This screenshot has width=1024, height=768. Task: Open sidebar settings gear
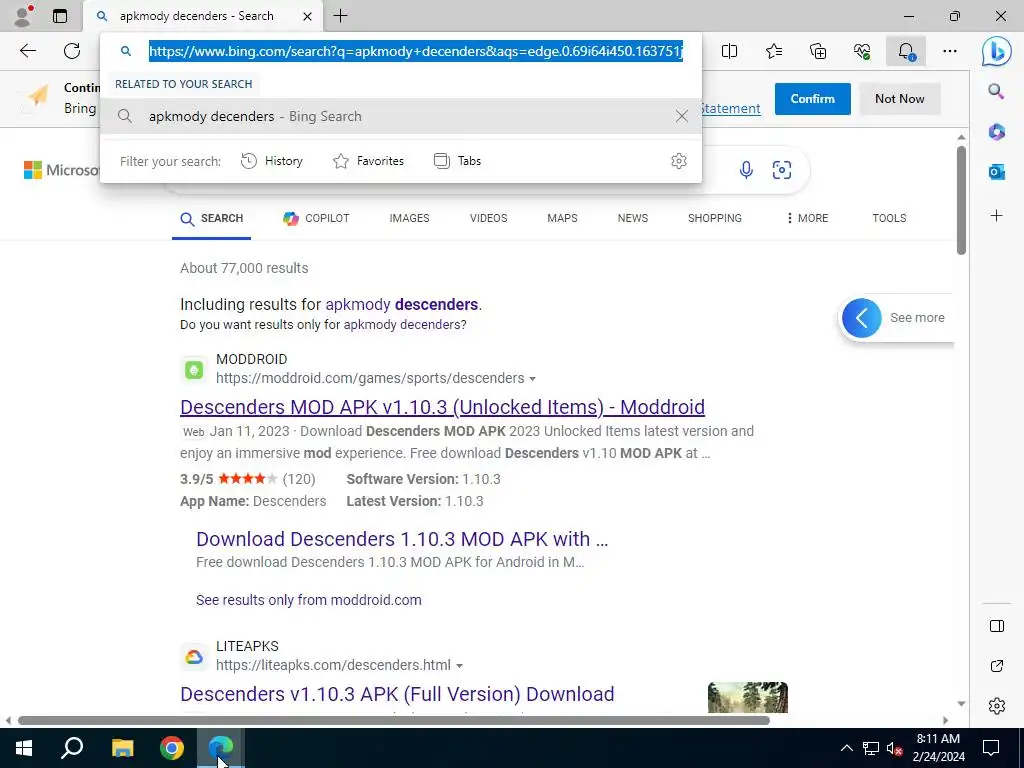(997, 706)
